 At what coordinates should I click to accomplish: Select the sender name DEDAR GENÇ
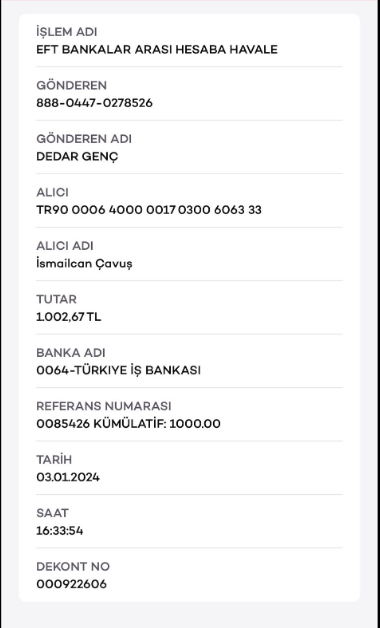tap(77, 157)
